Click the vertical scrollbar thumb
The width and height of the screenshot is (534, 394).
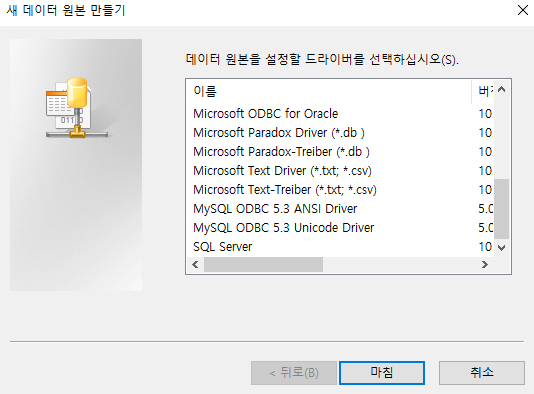click(501, 209)
